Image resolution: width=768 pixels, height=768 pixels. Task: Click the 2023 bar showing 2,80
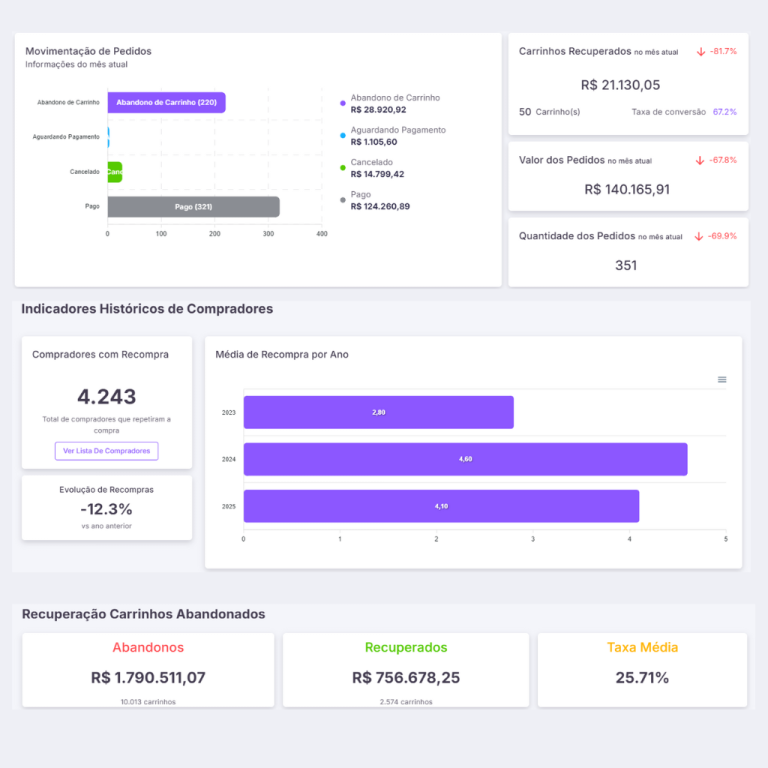click(378, 412)
